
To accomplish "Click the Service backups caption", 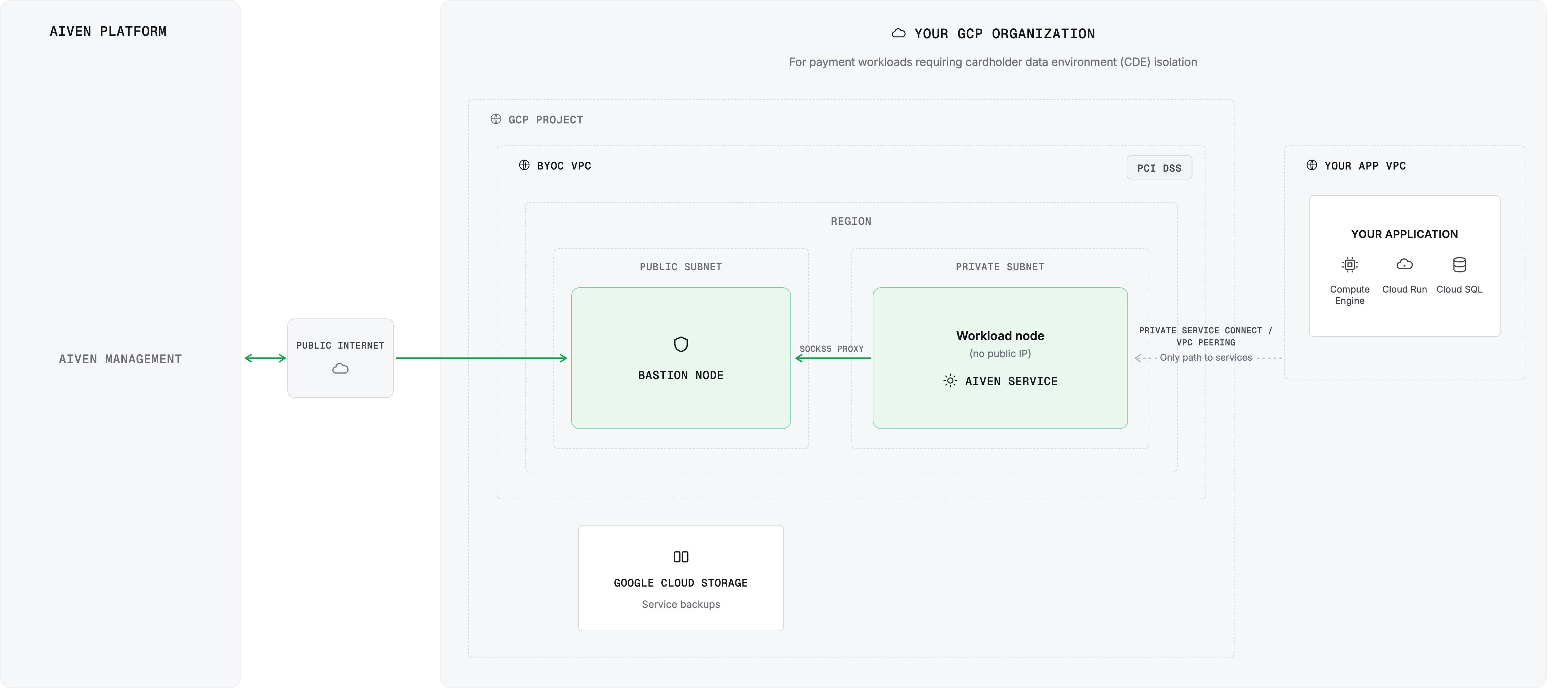I will (680, 604).
